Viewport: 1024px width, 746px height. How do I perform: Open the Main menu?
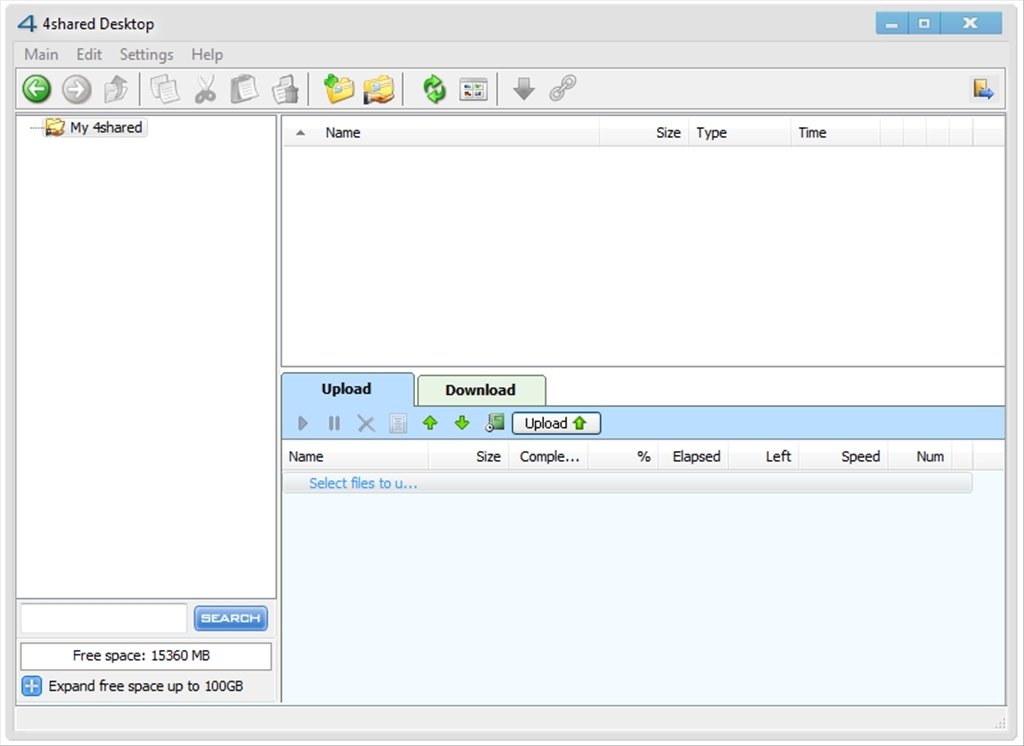[x=41, y=54]
